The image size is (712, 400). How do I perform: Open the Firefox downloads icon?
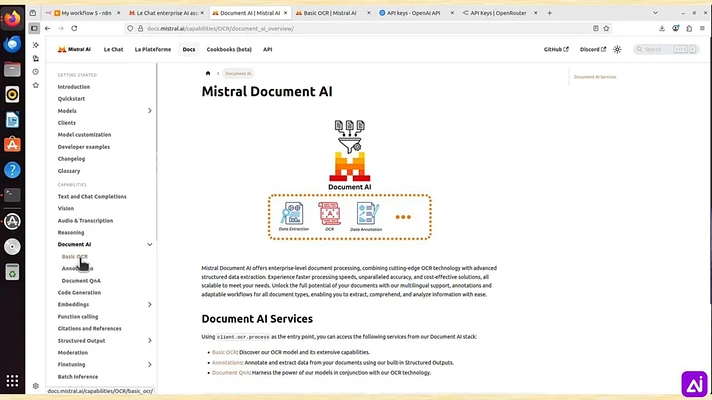662,28
